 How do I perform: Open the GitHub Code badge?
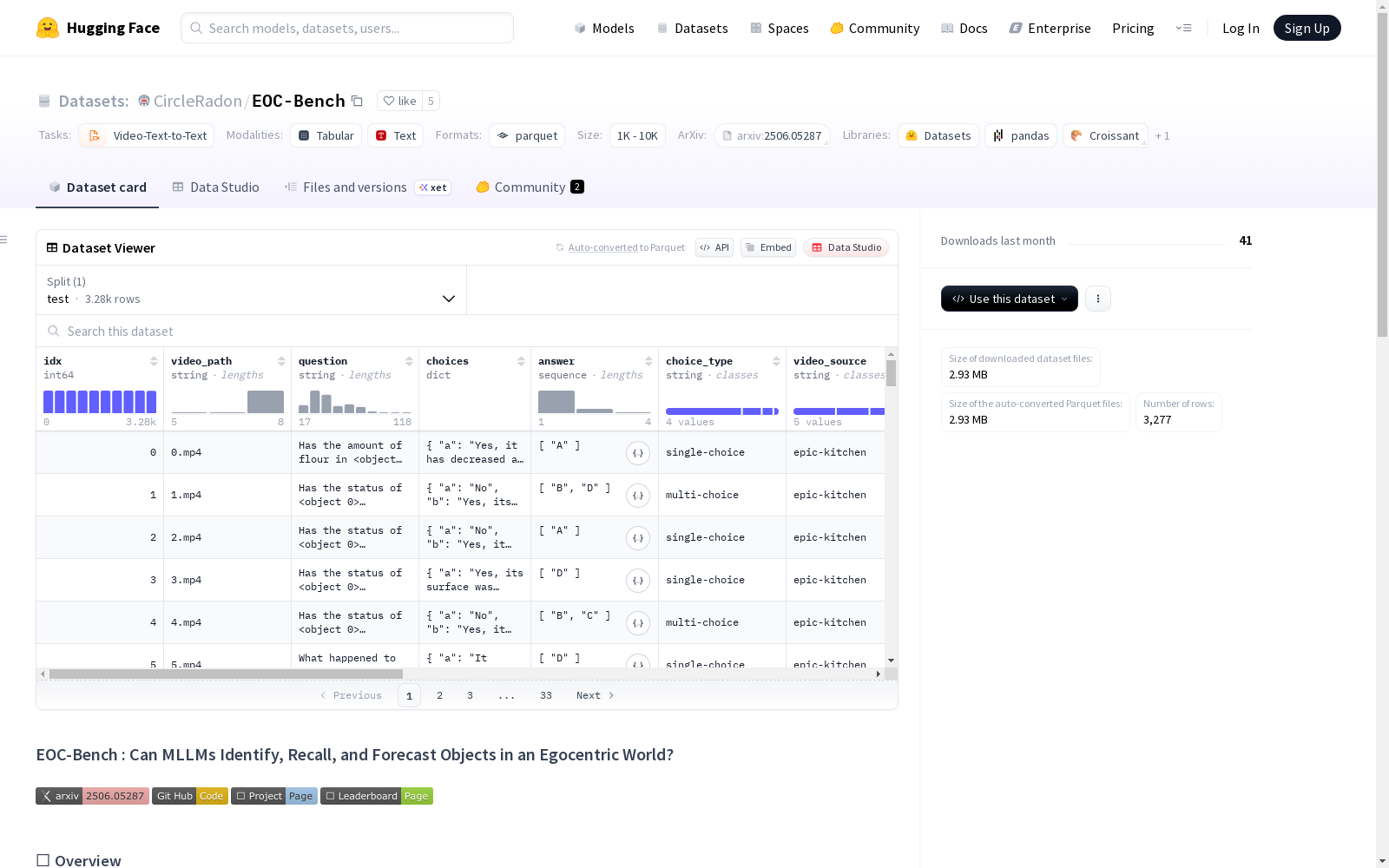(x=190, y=796)
